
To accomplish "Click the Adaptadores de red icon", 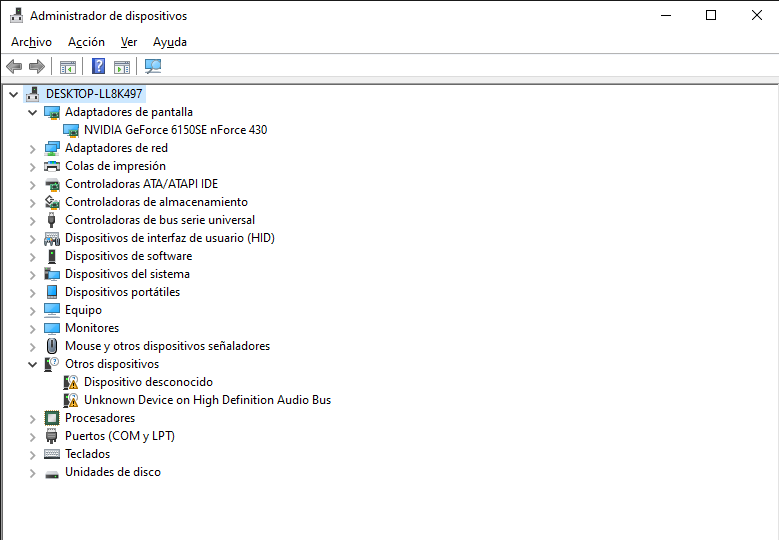I will point(52,148).
